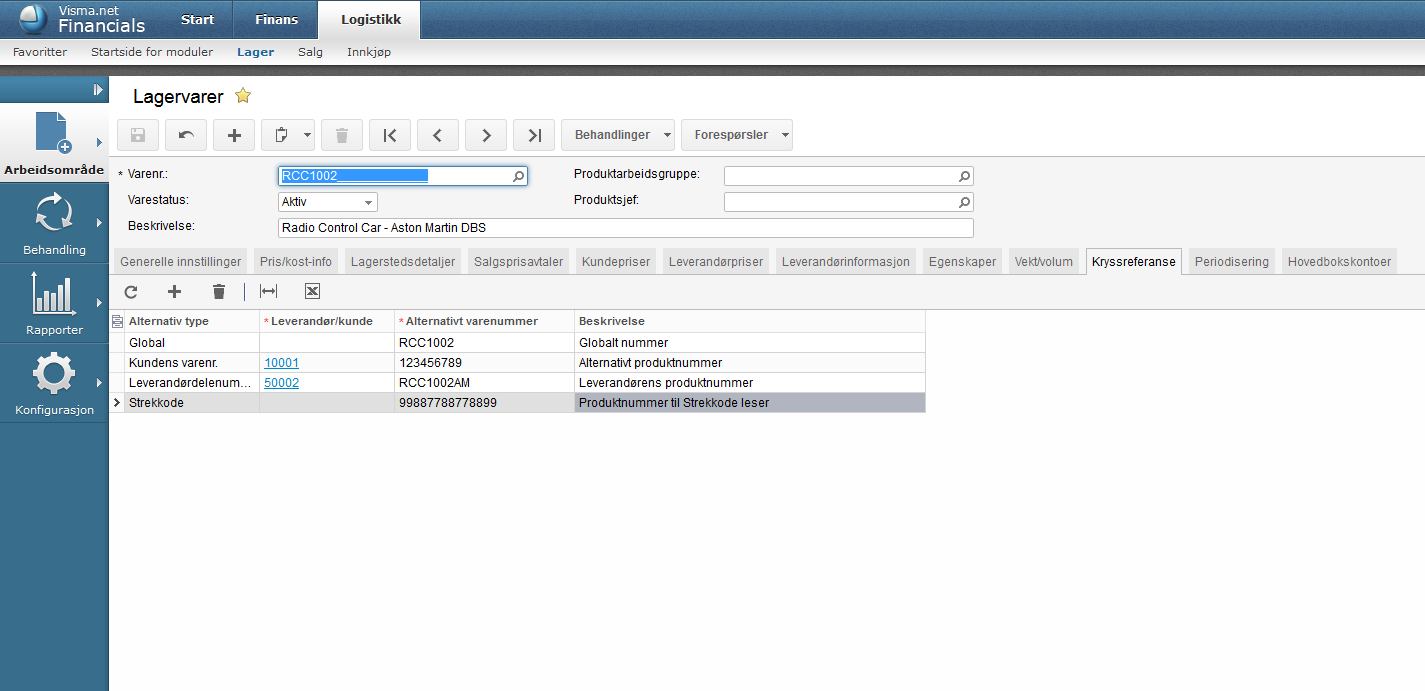Image resolution: width=1425 pixels, height=691 pixels.
Task: Switch to the Finans top tab
Action: pyautogui.click(x=275, y=19)
